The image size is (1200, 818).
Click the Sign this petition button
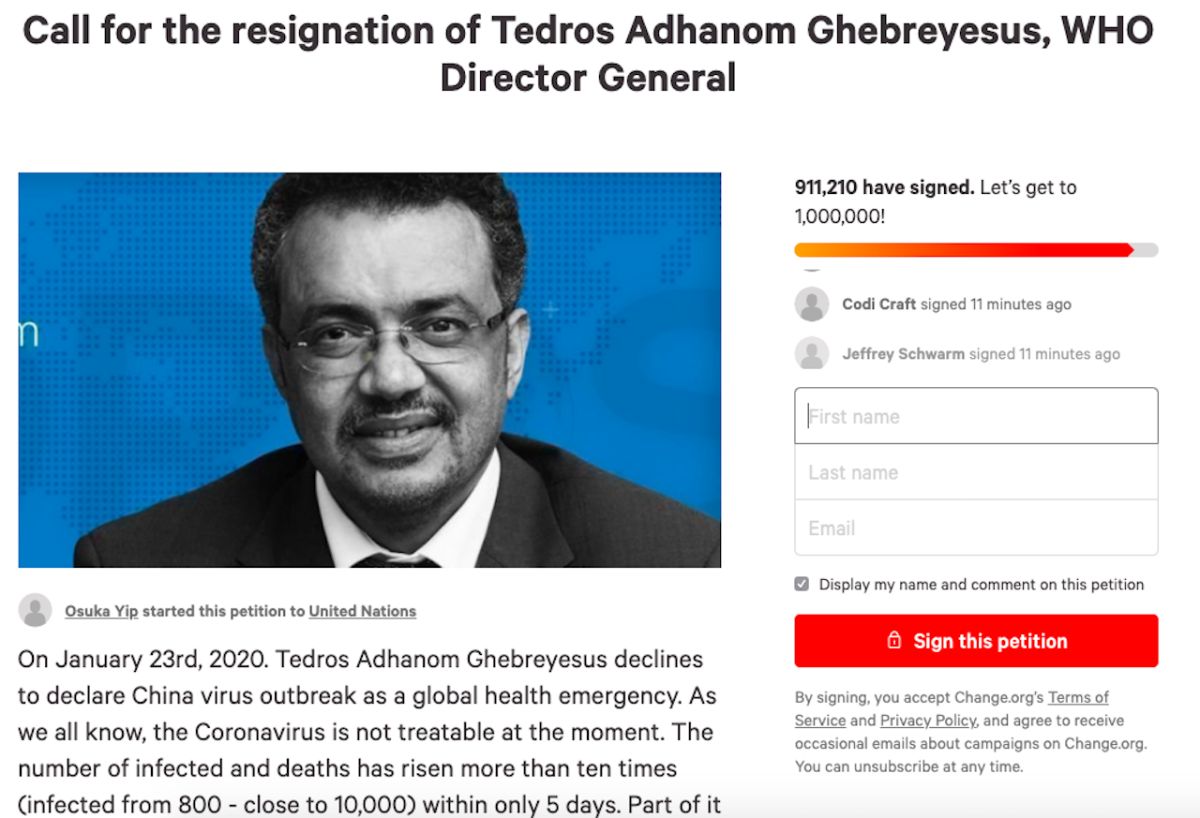tap(976, 641)
